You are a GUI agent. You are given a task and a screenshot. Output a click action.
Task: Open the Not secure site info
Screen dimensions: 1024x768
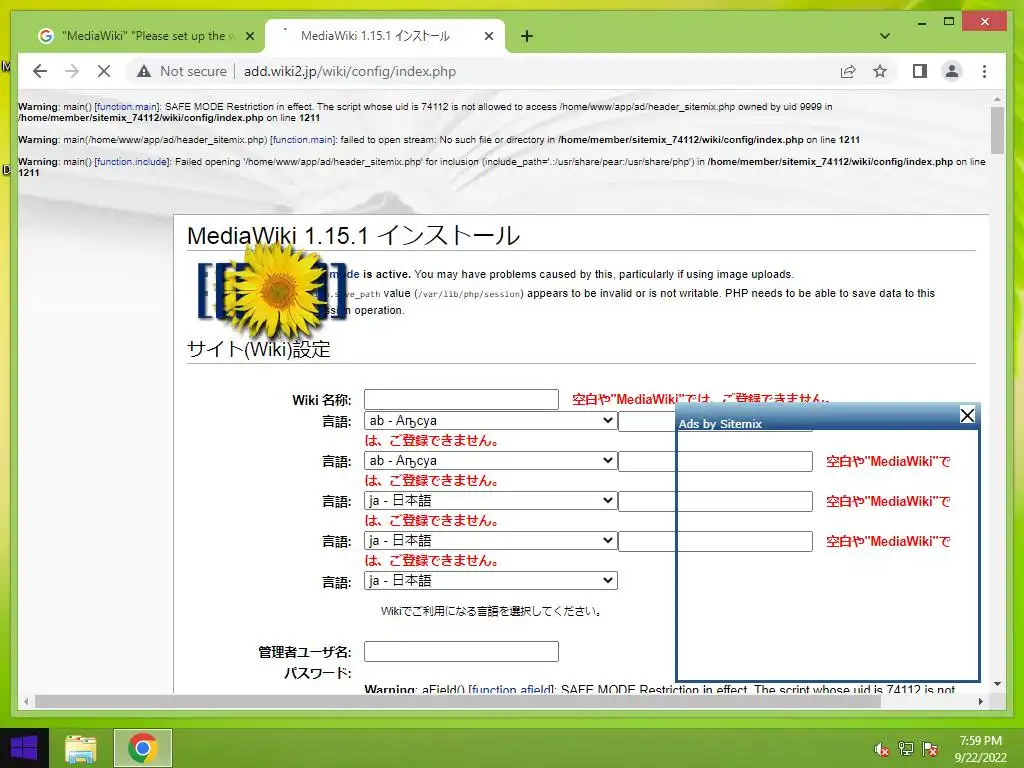click(182, 71)
